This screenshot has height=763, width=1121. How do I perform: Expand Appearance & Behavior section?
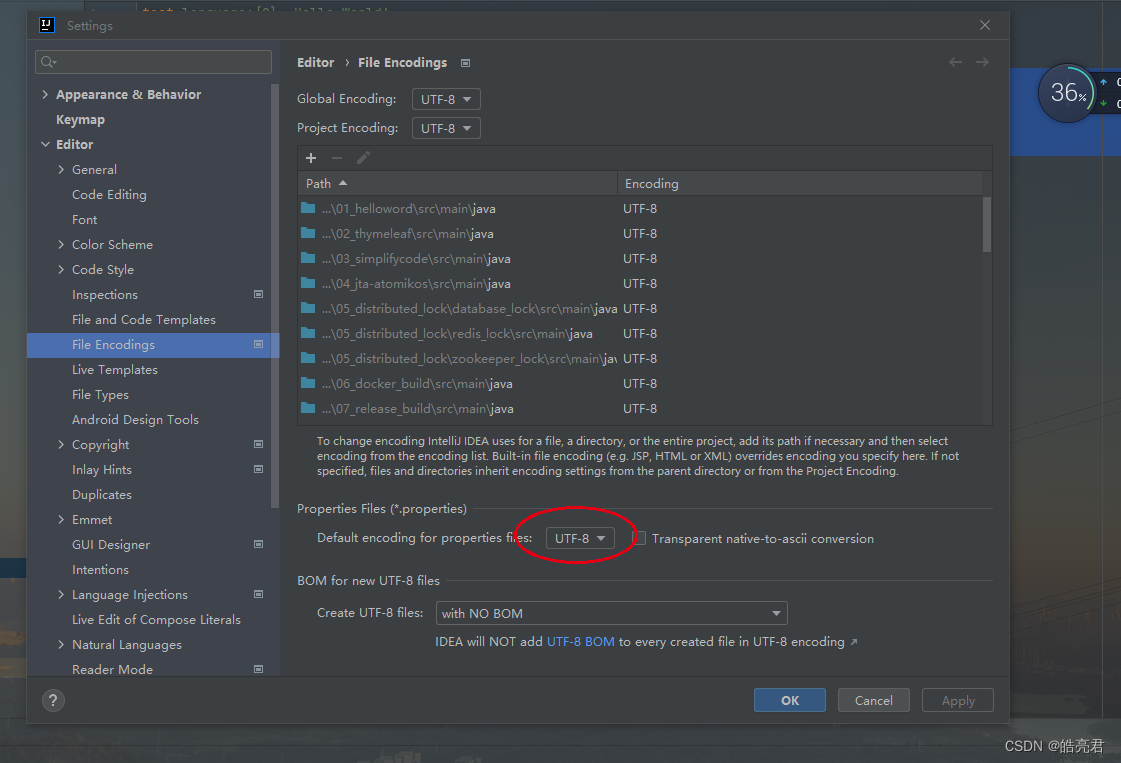(x=46, y=94)
